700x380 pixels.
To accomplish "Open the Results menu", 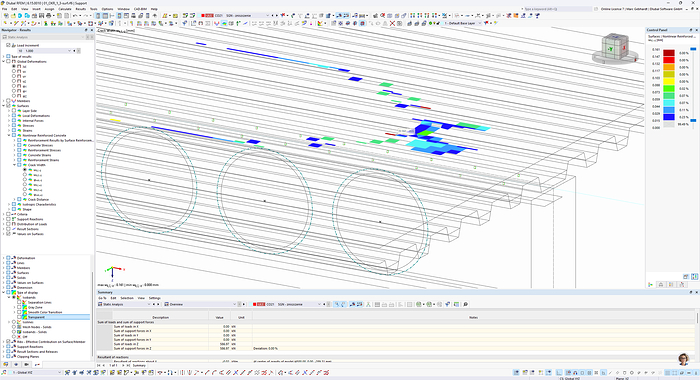I will point(80,9).
